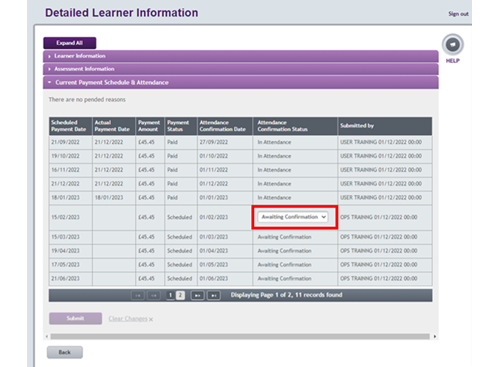Click the scrollbar right arrow
This screenshot has width=500, height=367.
435,336
